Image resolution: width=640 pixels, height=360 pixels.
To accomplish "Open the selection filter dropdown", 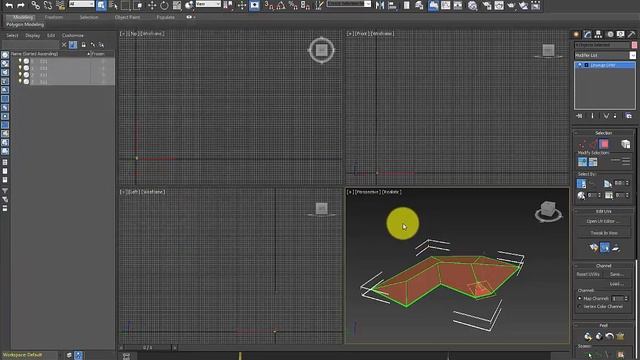I will [82, 4].
